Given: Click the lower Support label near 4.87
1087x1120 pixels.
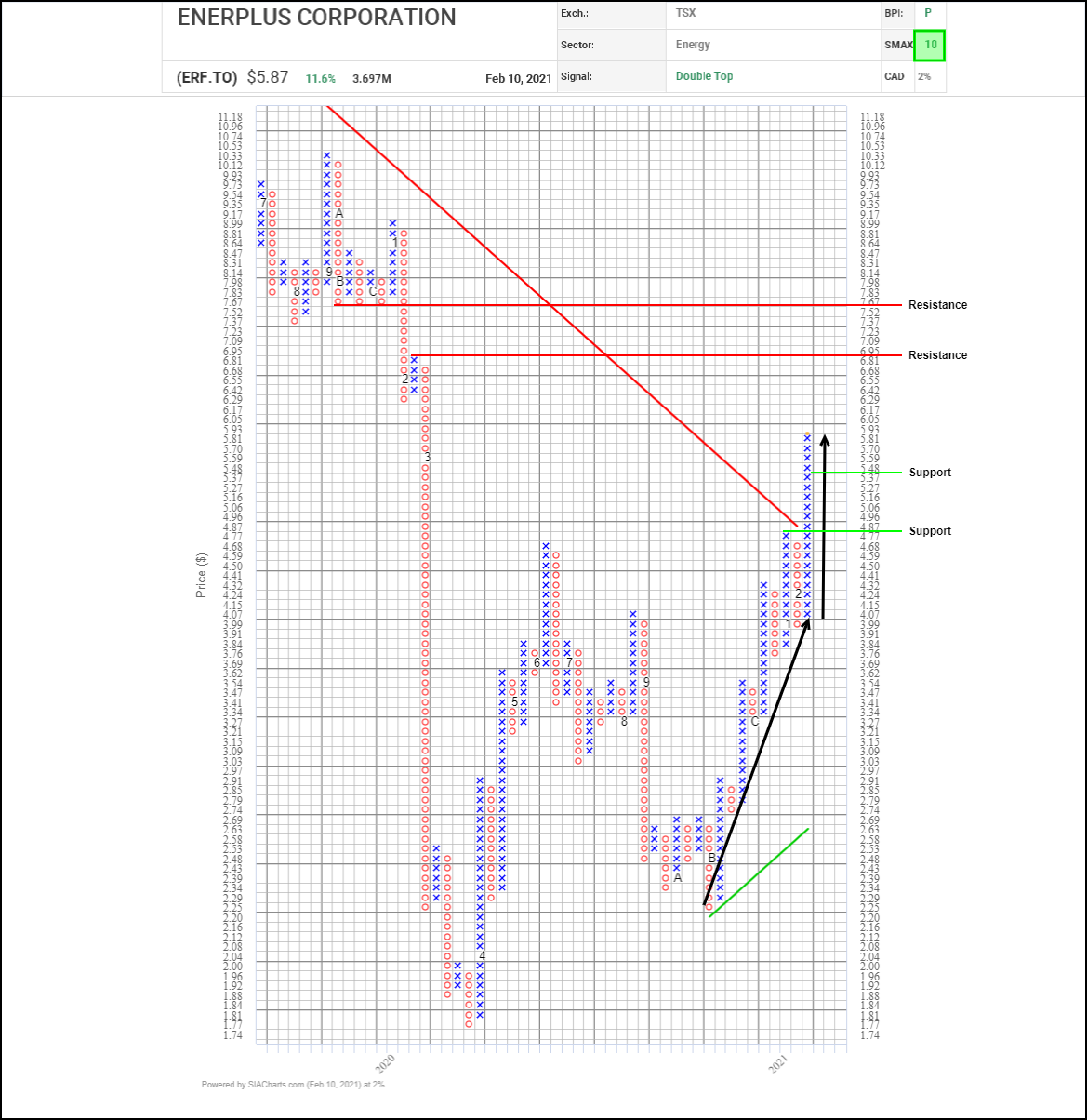Looking at the screenshot, I should [930, 531].
